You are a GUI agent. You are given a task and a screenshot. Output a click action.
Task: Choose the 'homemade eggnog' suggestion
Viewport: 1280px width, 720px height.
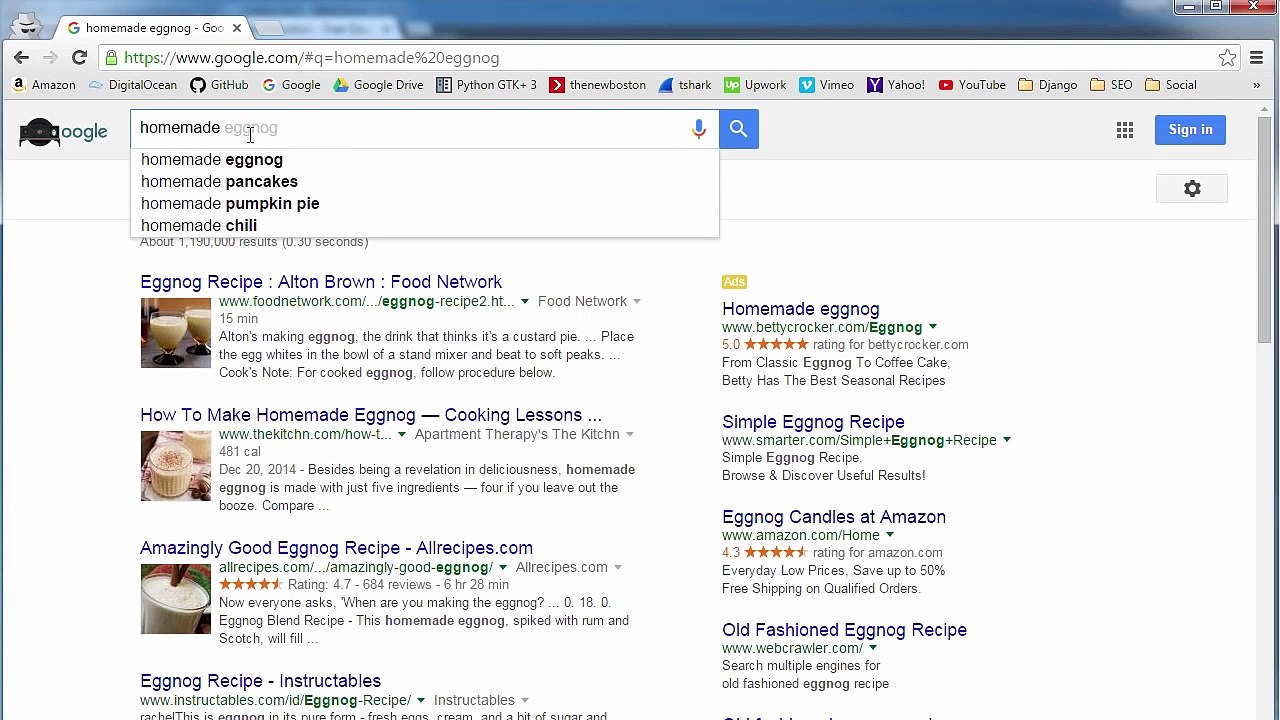[x=424, y=160]
